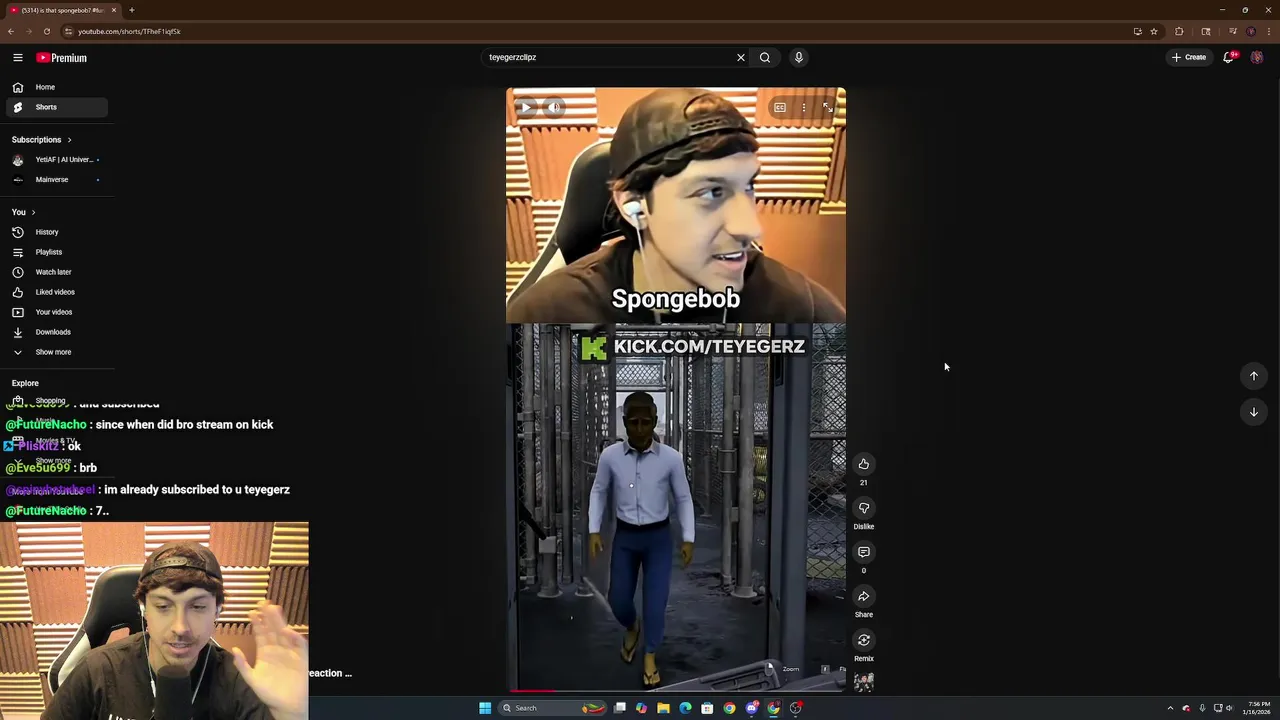Toggle captions on the Short

780,107
